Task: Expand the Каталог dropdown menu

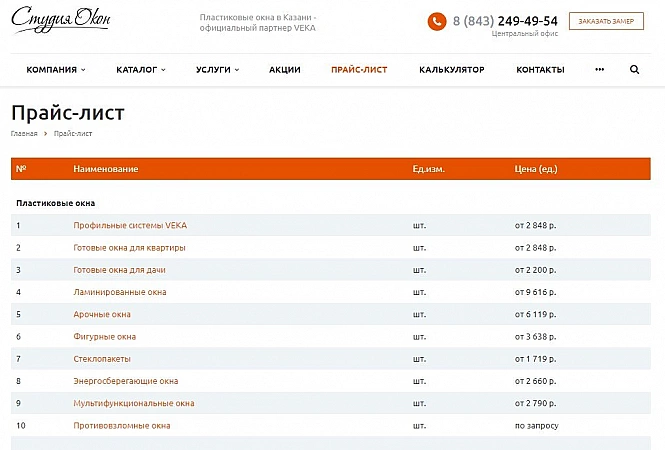Action: click(140, 70)
